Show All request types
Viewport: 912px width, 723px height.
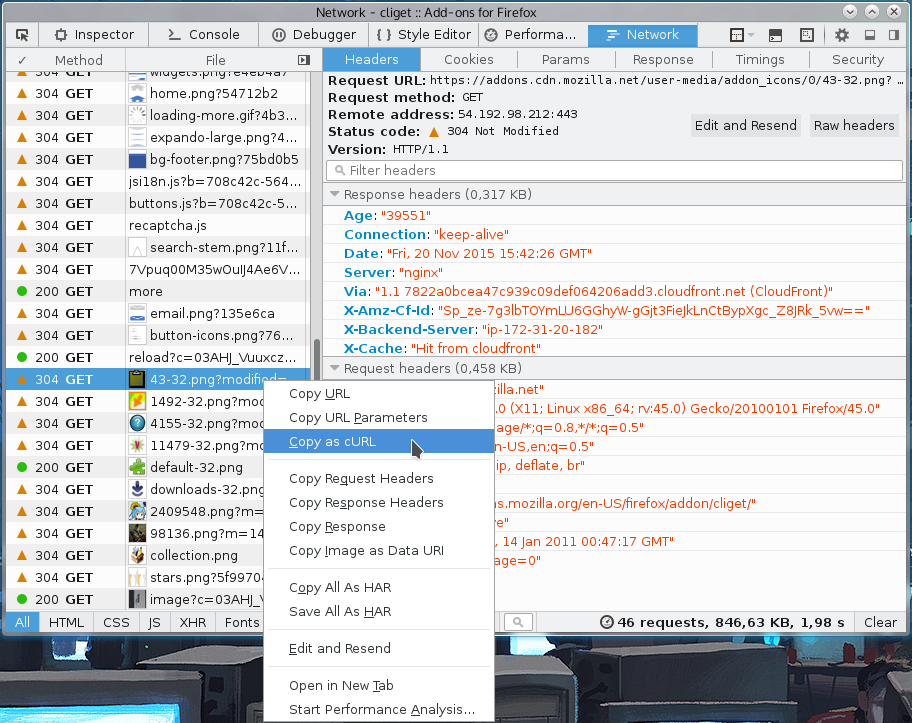coord(21,621)
